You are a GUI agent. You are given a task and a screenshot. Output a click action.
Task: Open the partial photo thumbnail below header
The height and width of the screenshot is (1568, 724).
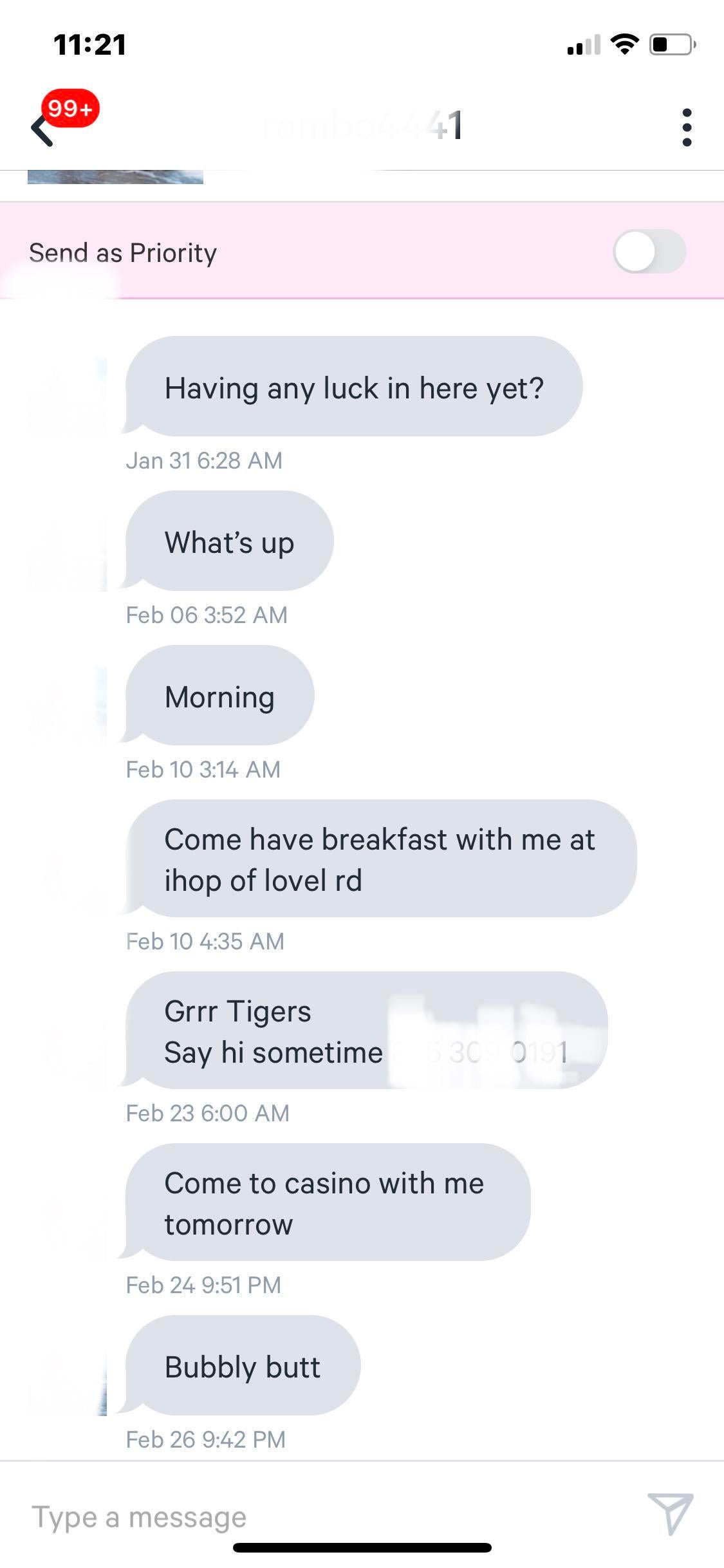coord(115,177)
